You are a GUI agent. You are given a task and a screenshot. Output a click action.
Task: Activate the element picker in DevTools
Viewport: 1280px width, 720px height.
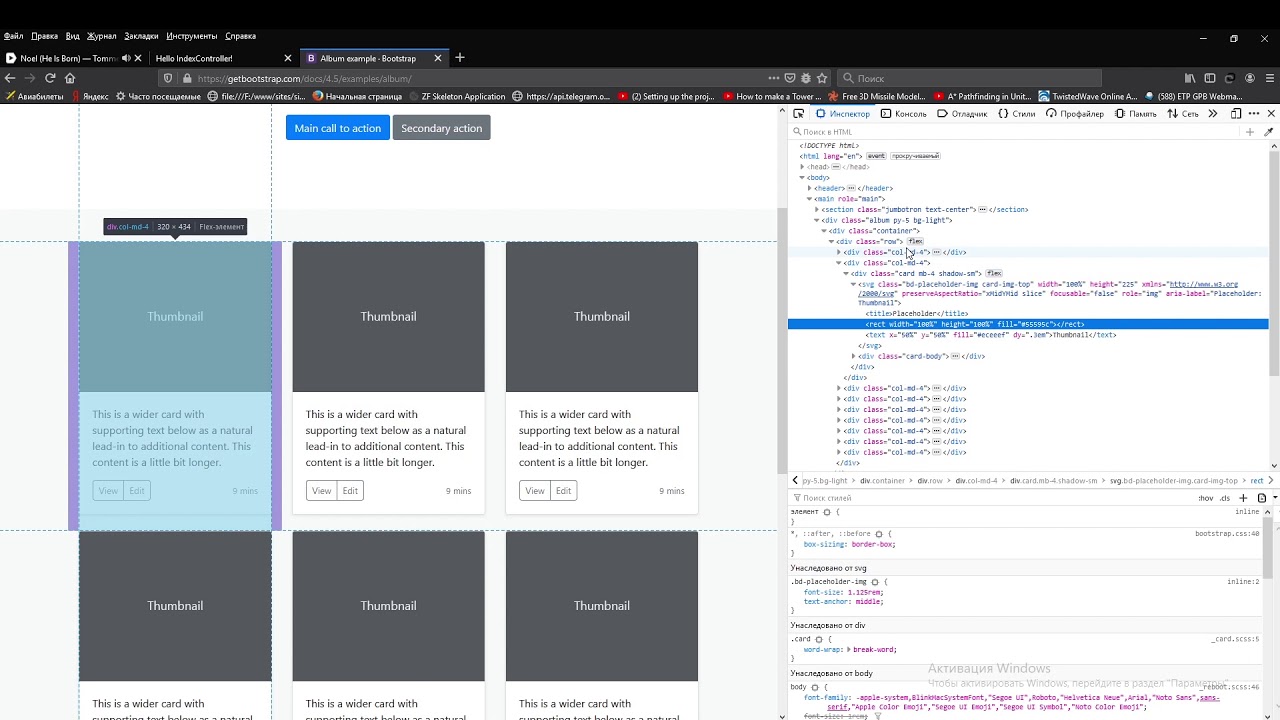pyautogui.click(x=799, y=114)
